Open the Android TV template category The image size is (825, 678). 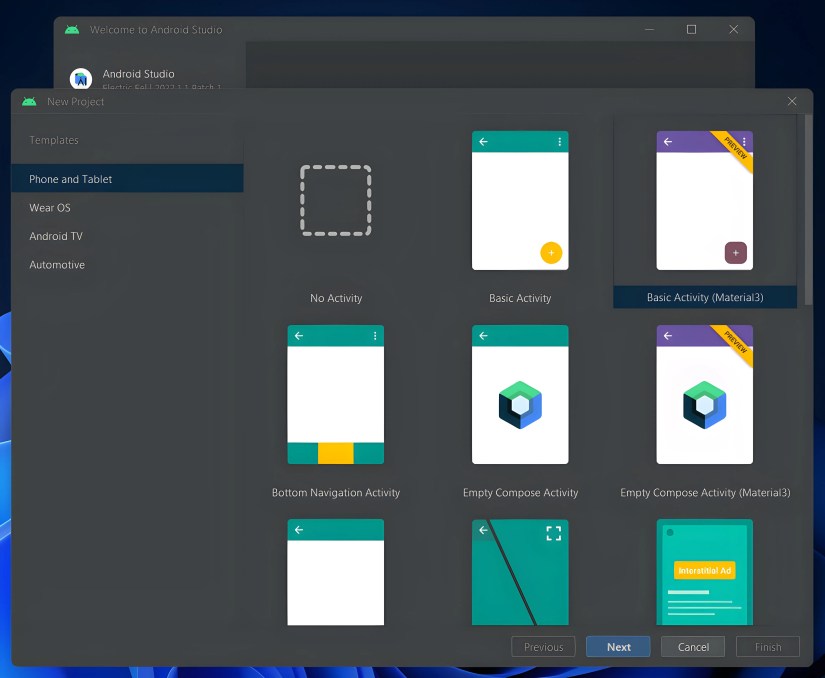tap(56, 236)
